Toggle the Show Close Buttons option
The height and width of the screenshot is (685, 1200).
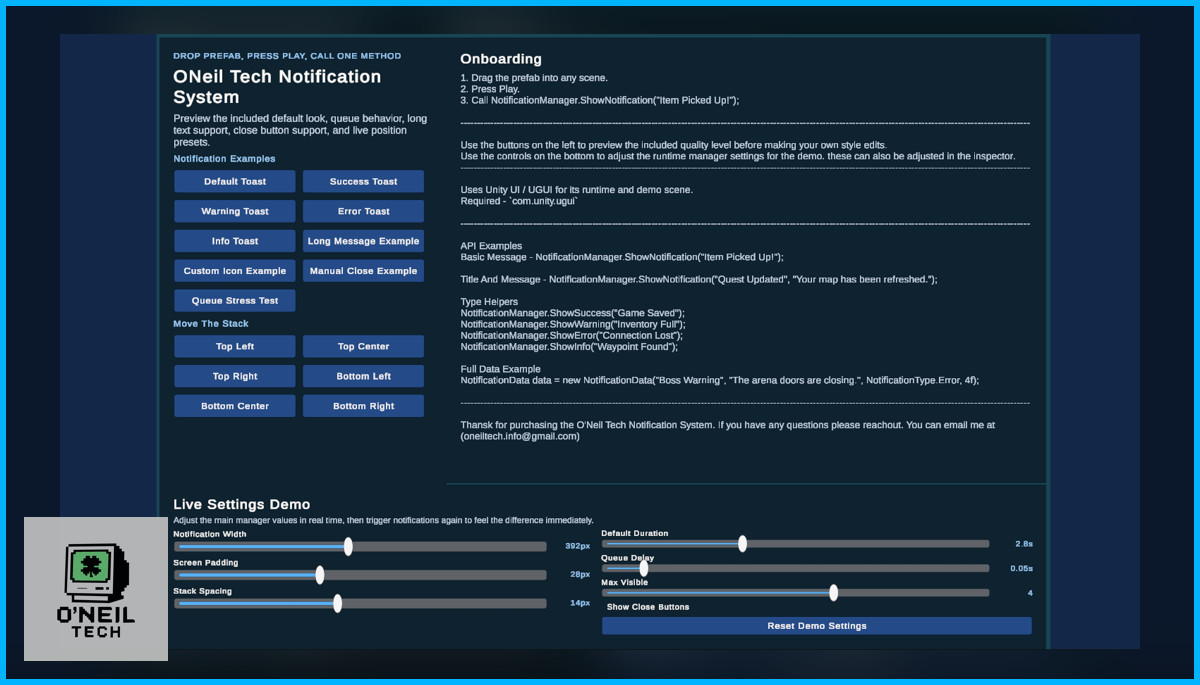(648, 607)
